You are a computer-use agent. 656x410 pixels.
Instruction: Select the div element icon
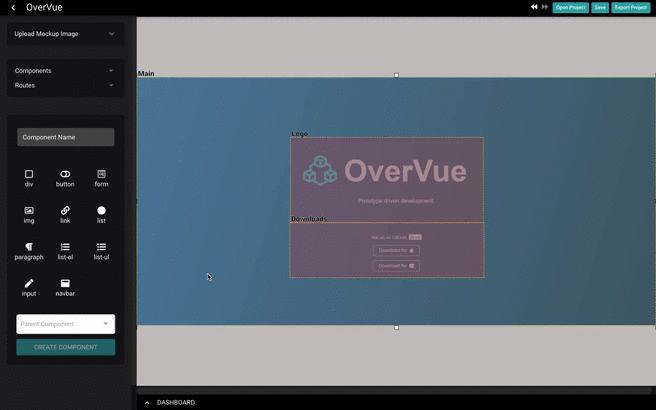click(x=29, y=174)
